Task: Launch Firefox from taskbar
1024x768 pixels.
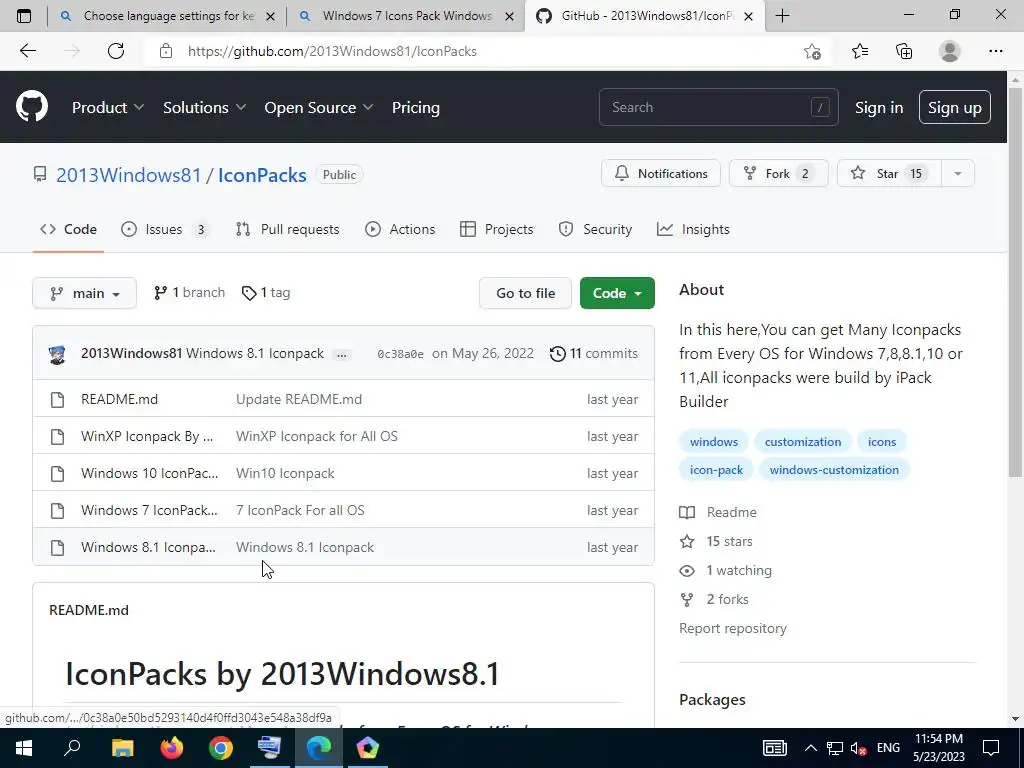Action: [x=172, y=748]
